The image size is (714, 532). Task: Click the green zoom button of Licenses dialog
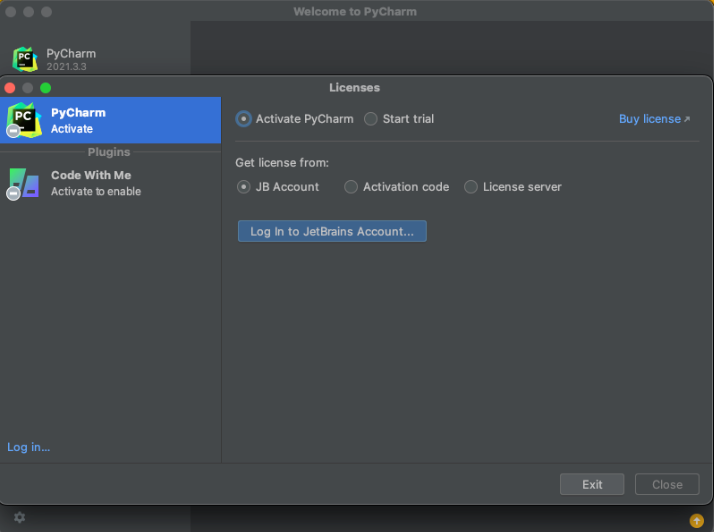tap(45, 88)
